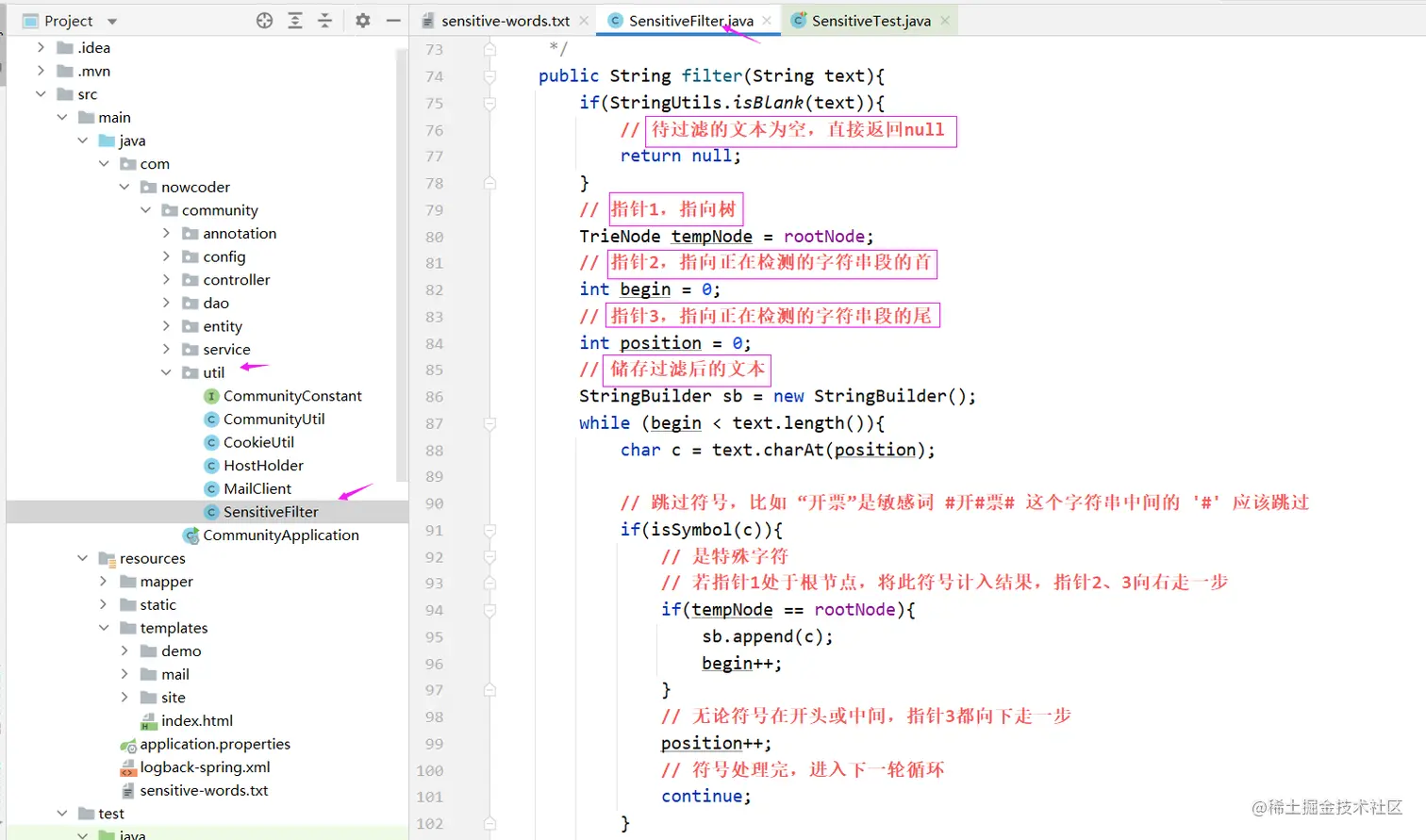Select the CommunityUtil class
The width and height of the screenshot is (1426, 840).
(x=274, y=419)
